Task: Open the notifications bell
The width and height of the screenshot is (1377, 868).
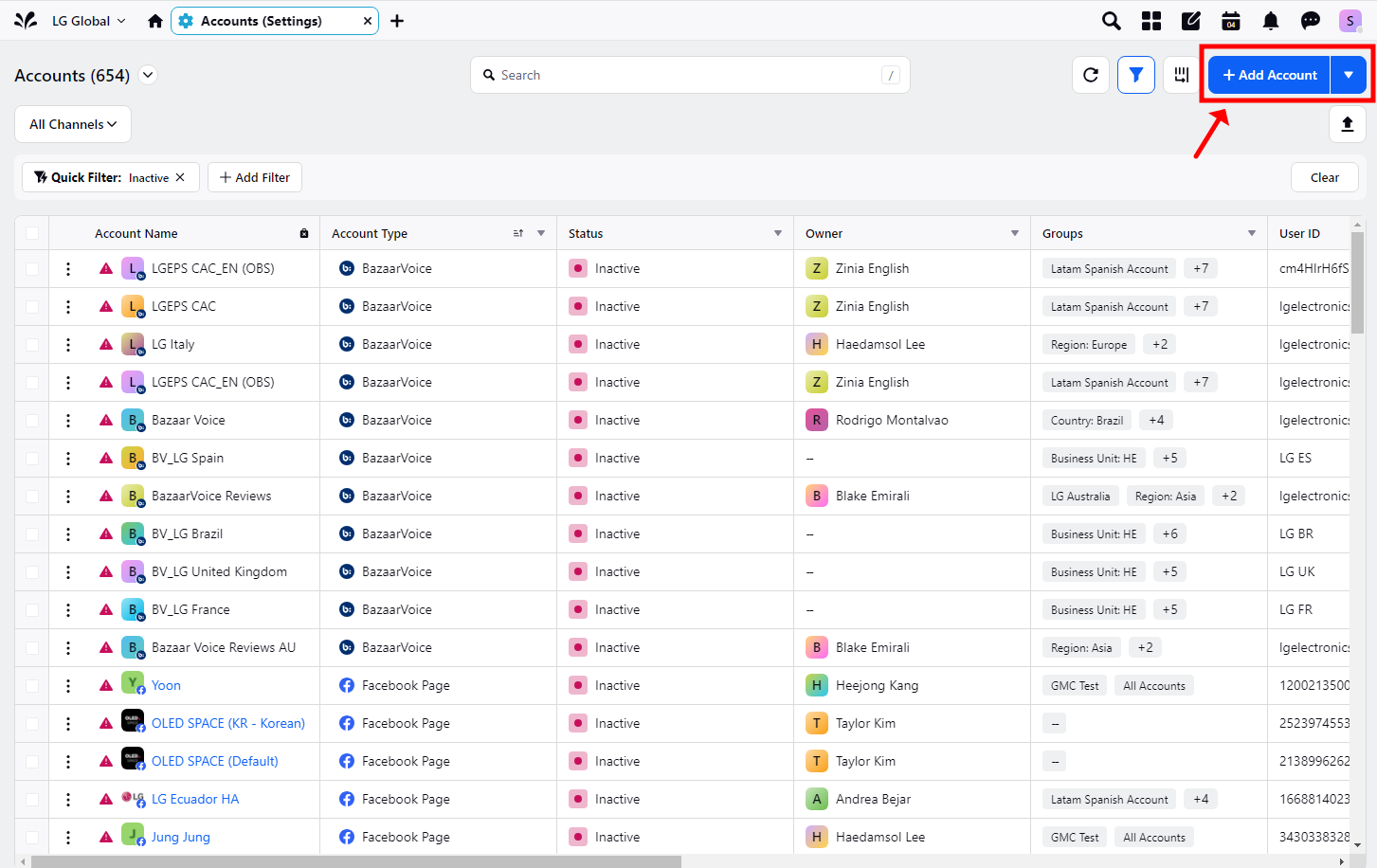Action: click(1271, 21)
